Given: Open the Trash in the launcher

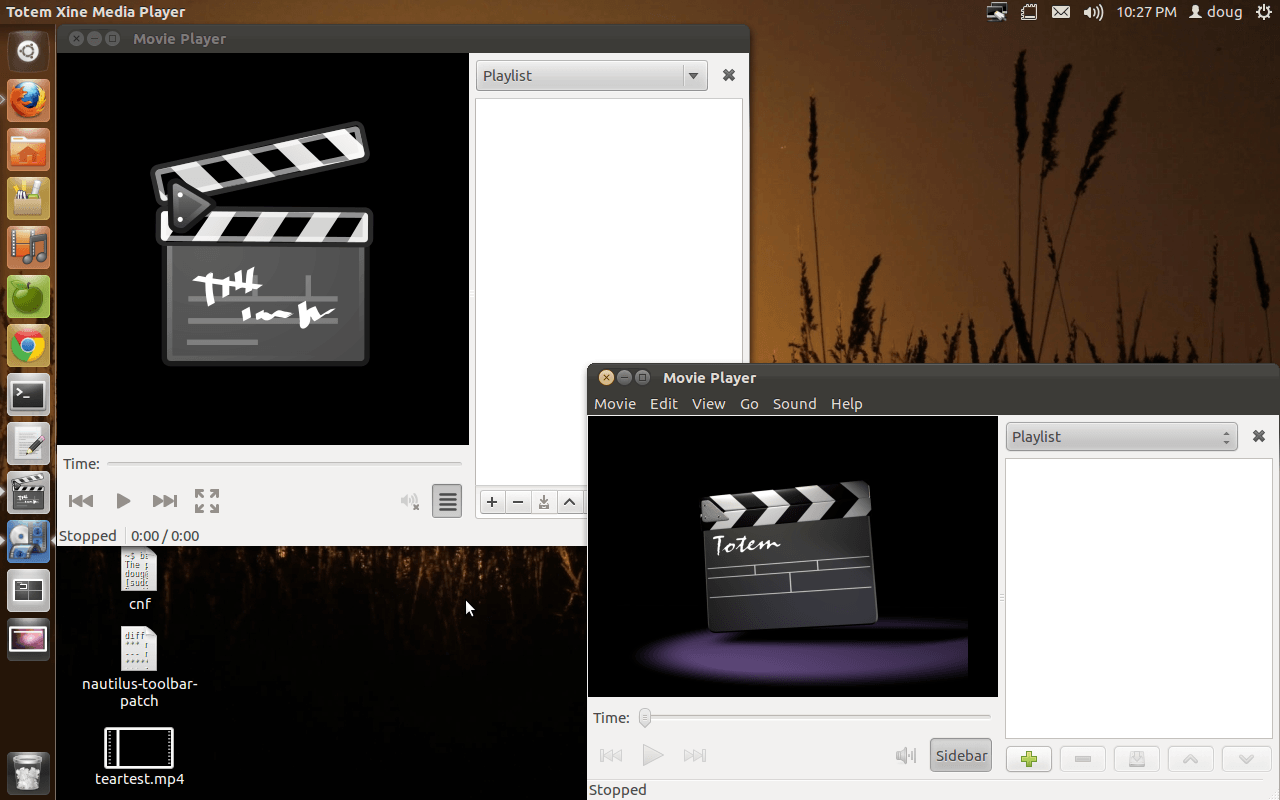Looking at the screenshot, I should [x=28, y=772].
